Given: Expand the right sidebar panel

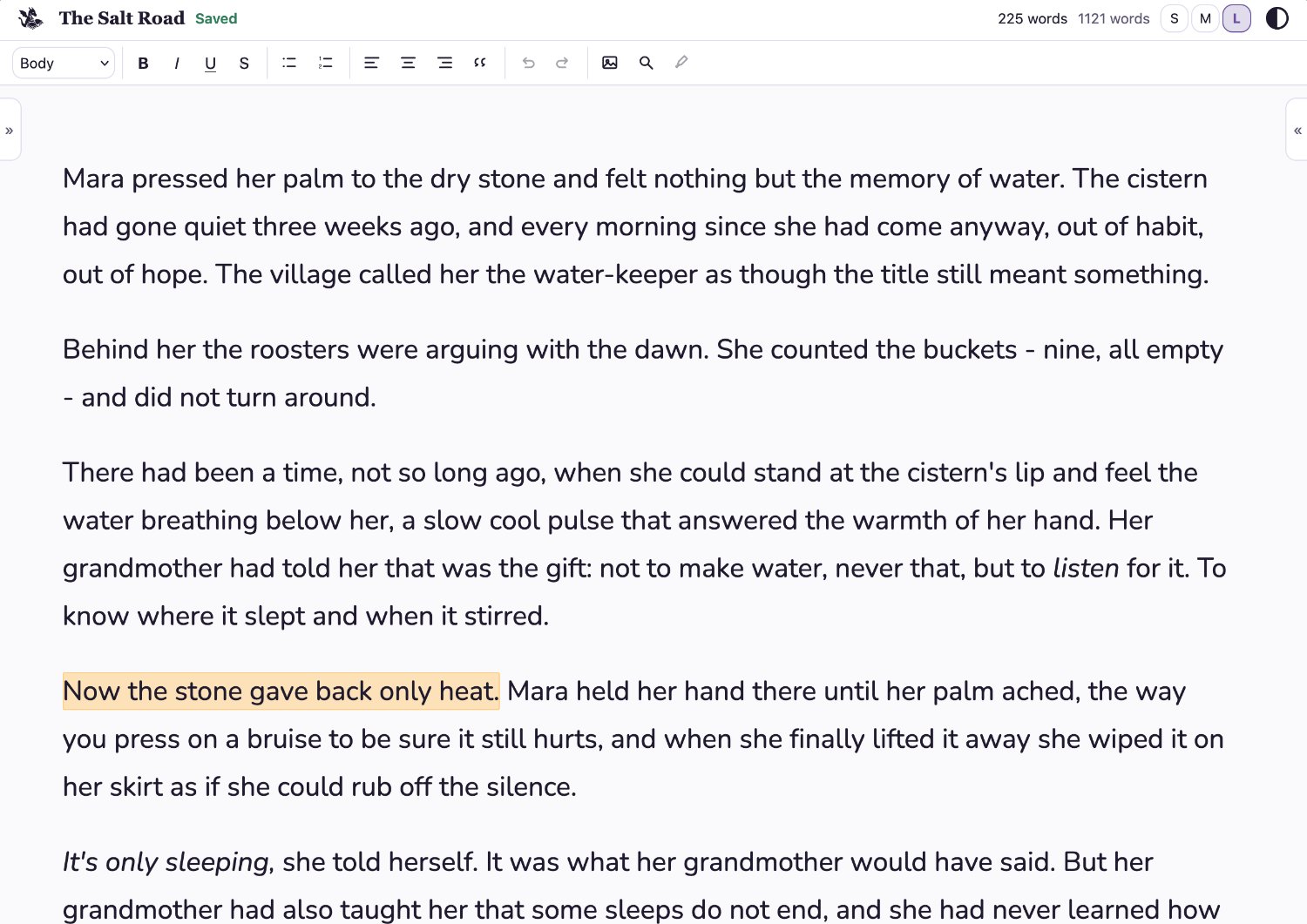Looking at the screenshot, I should tap(1297, 131).
